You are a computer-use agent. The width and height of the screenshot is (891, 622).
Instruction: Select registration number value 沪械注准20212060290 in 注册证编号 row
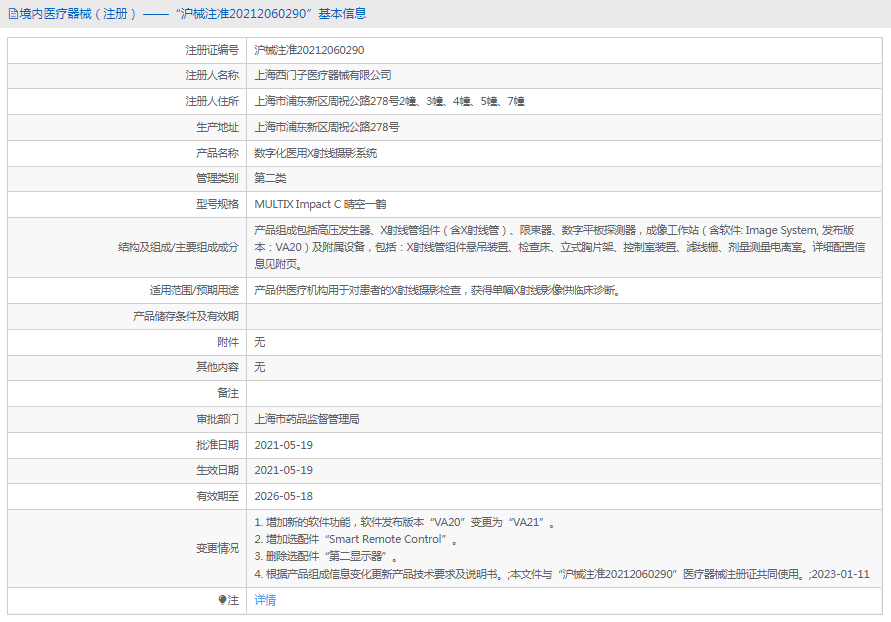[x=309, y=50]
